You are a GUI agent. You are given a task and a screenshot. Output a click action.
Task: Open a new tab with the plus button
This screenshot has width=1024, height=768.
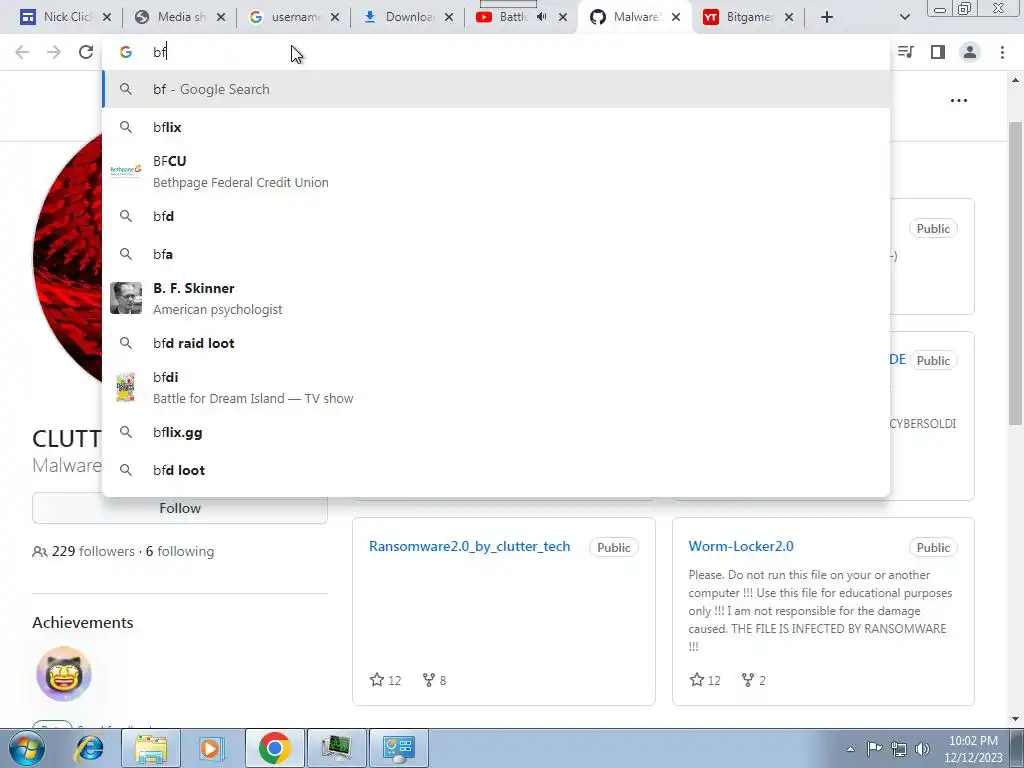point(827,18)
